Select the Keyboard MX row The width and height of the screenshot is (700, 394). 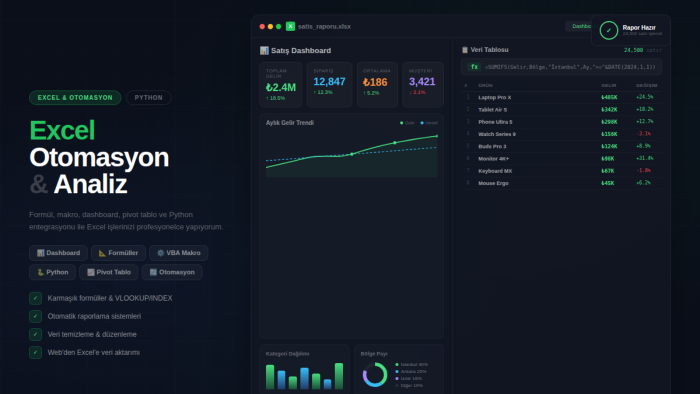pos(561,171)
